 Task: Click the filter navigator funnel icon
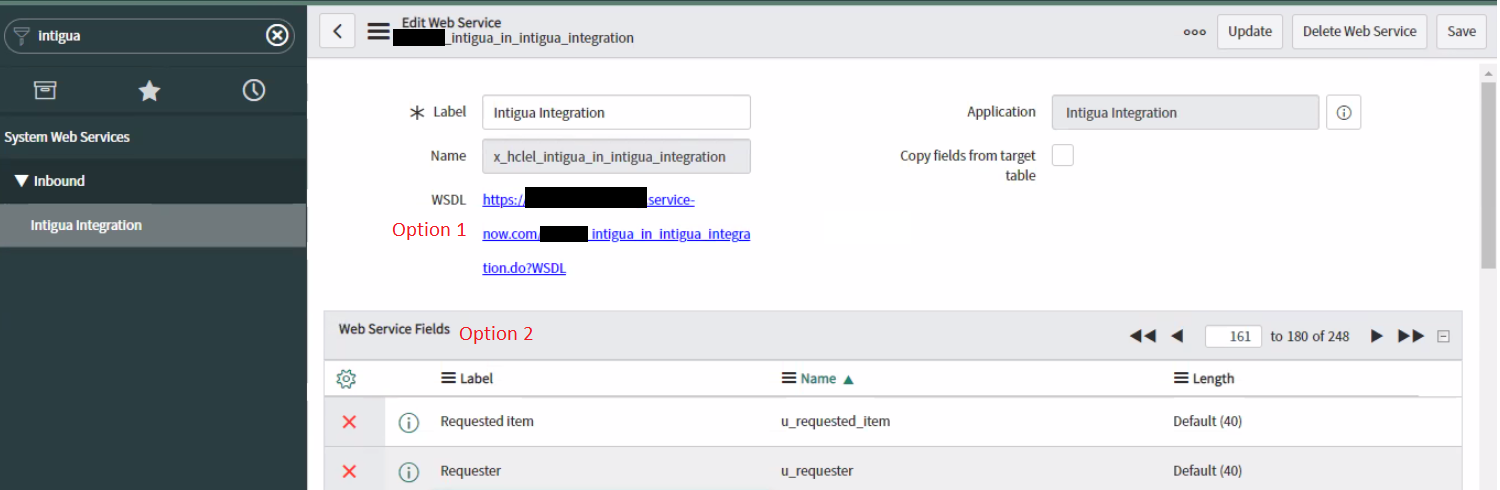pyautogui.click(x=22, y=36)
